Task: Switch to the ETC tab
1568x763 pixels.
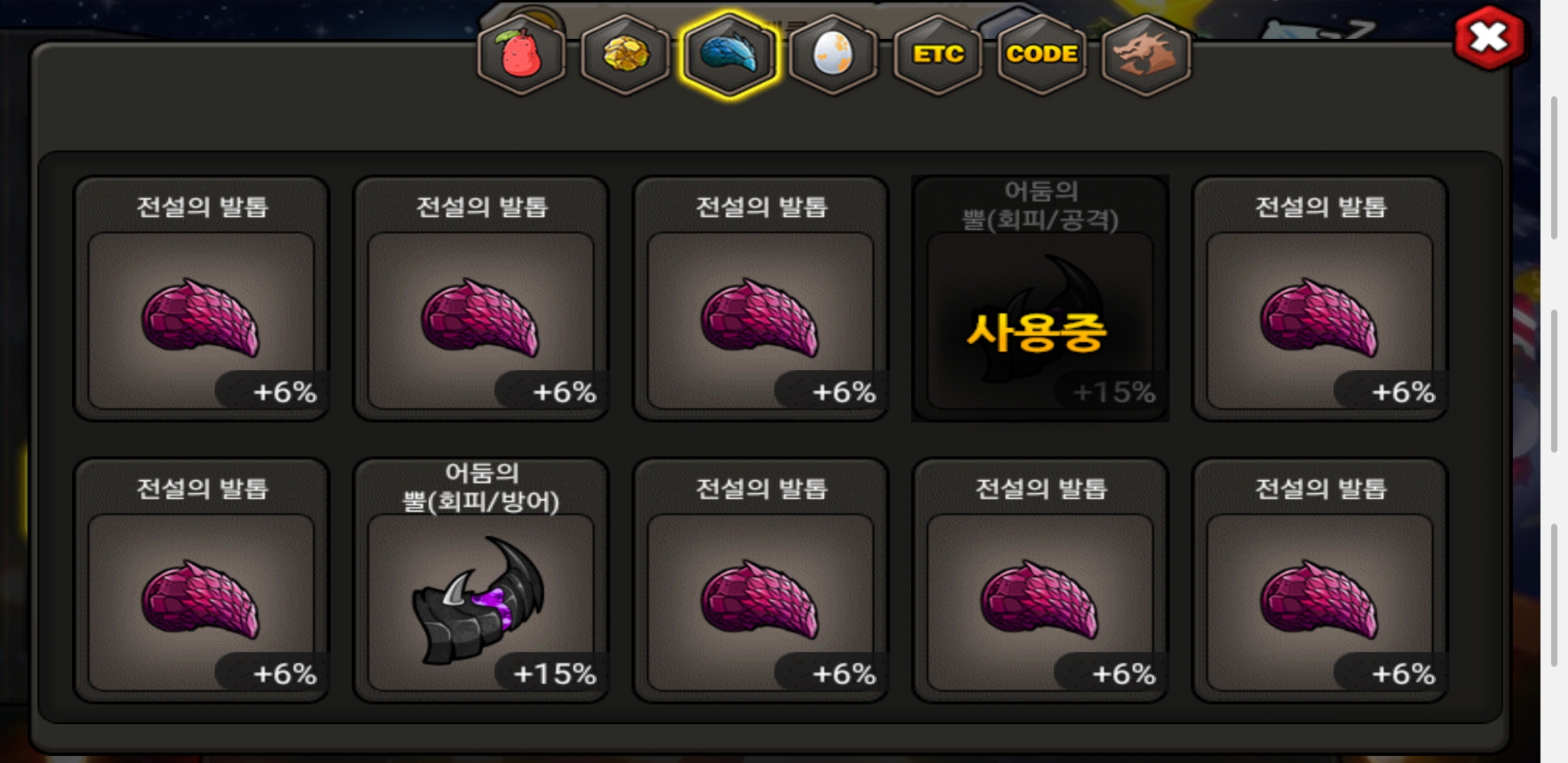Action: click(938, 55)
